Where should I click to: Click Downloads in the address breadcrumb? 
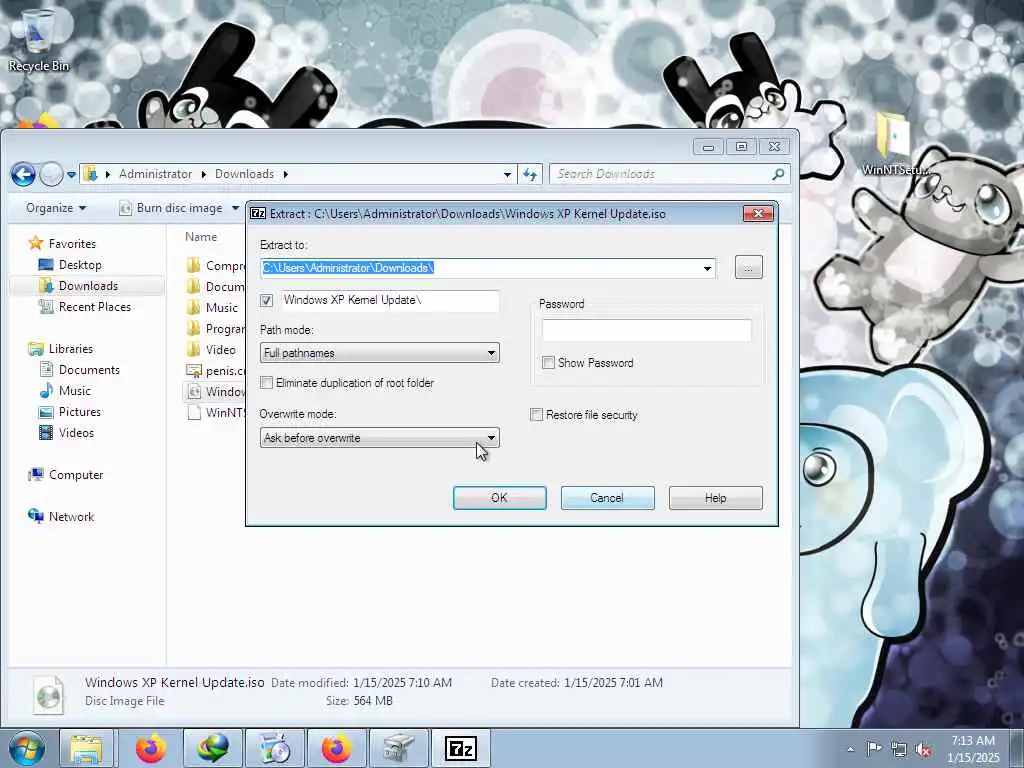244,174
